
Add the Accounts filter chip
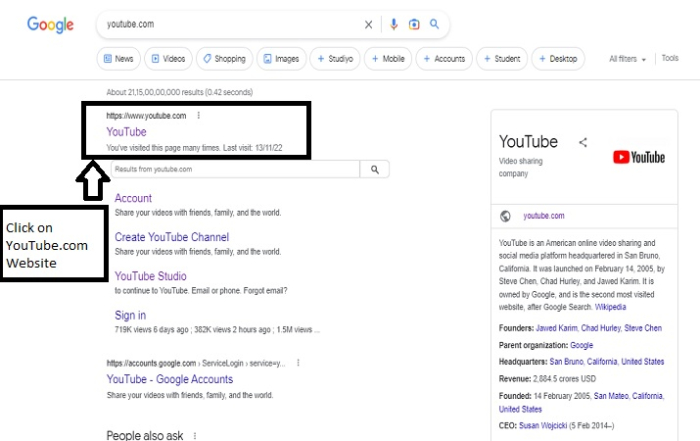click(x=444, y=59)
